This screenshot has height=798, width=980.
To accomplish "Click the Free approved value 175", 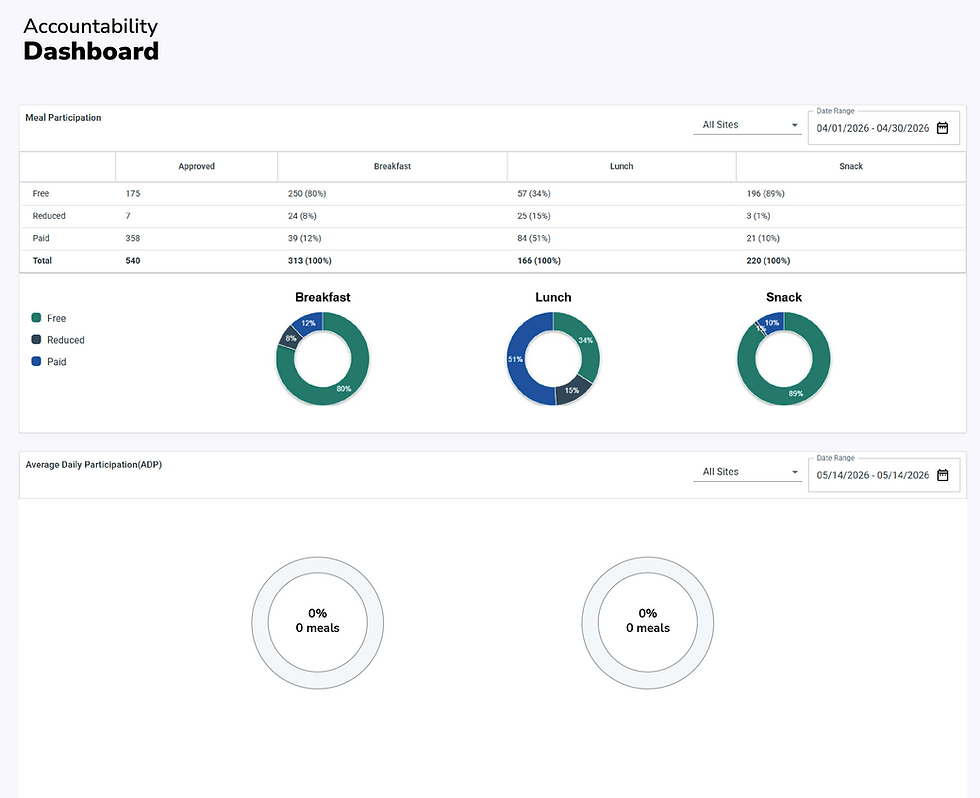I will pos(132,194).
